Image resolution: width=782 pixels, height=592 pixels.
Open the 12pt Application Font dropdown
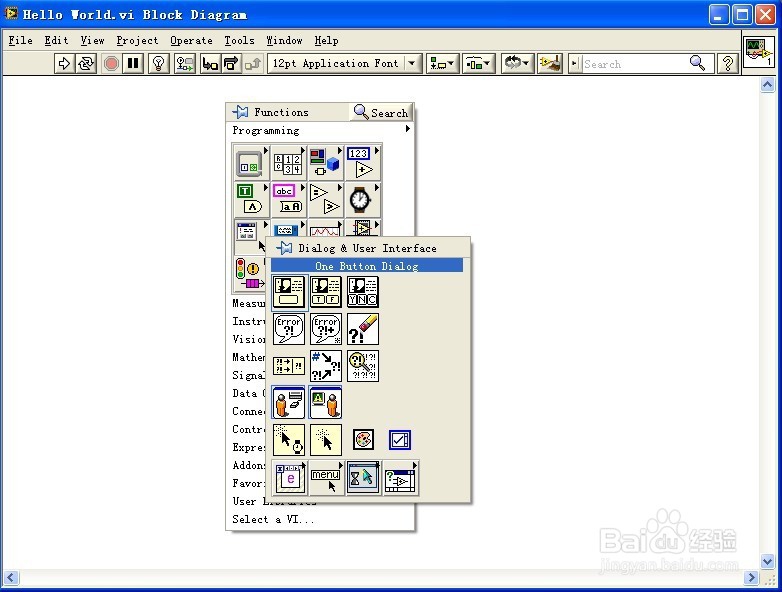tap(345, 63)
